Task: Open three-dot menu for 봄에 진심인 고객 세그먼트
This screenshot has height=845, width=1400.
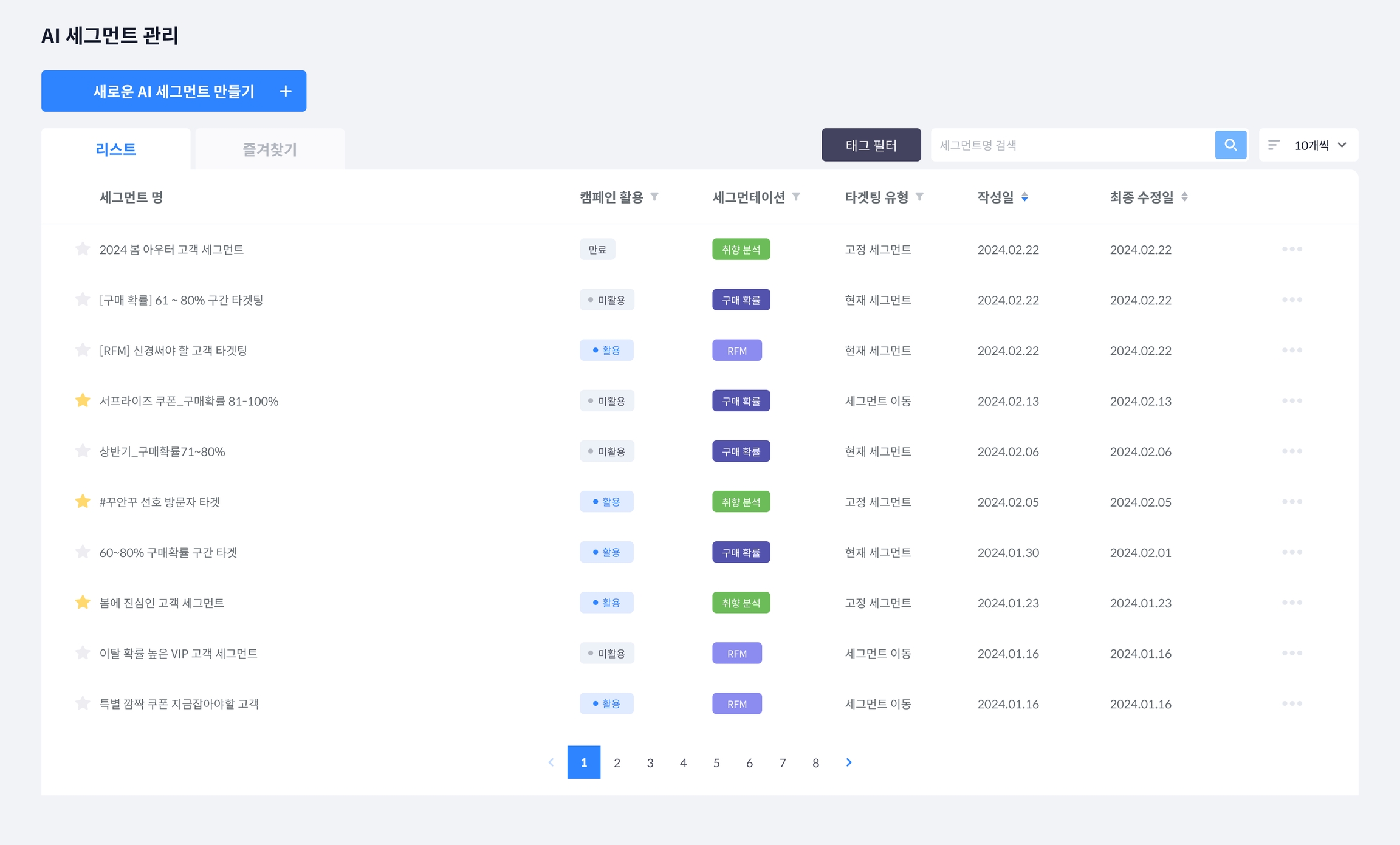Action: 1292,603
